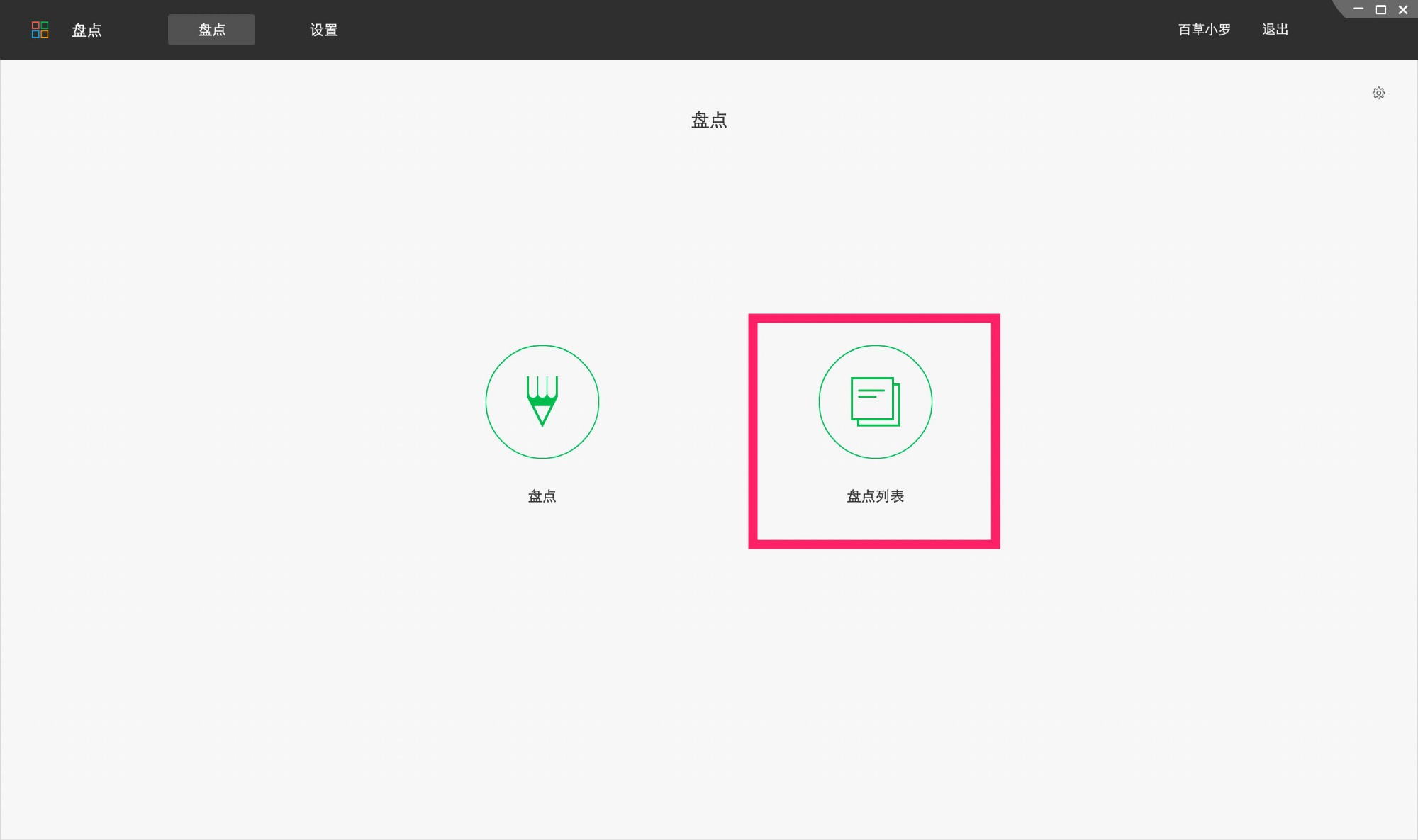
Task: Click the 盘点 label under pencil icon
Action: [542, 496]
